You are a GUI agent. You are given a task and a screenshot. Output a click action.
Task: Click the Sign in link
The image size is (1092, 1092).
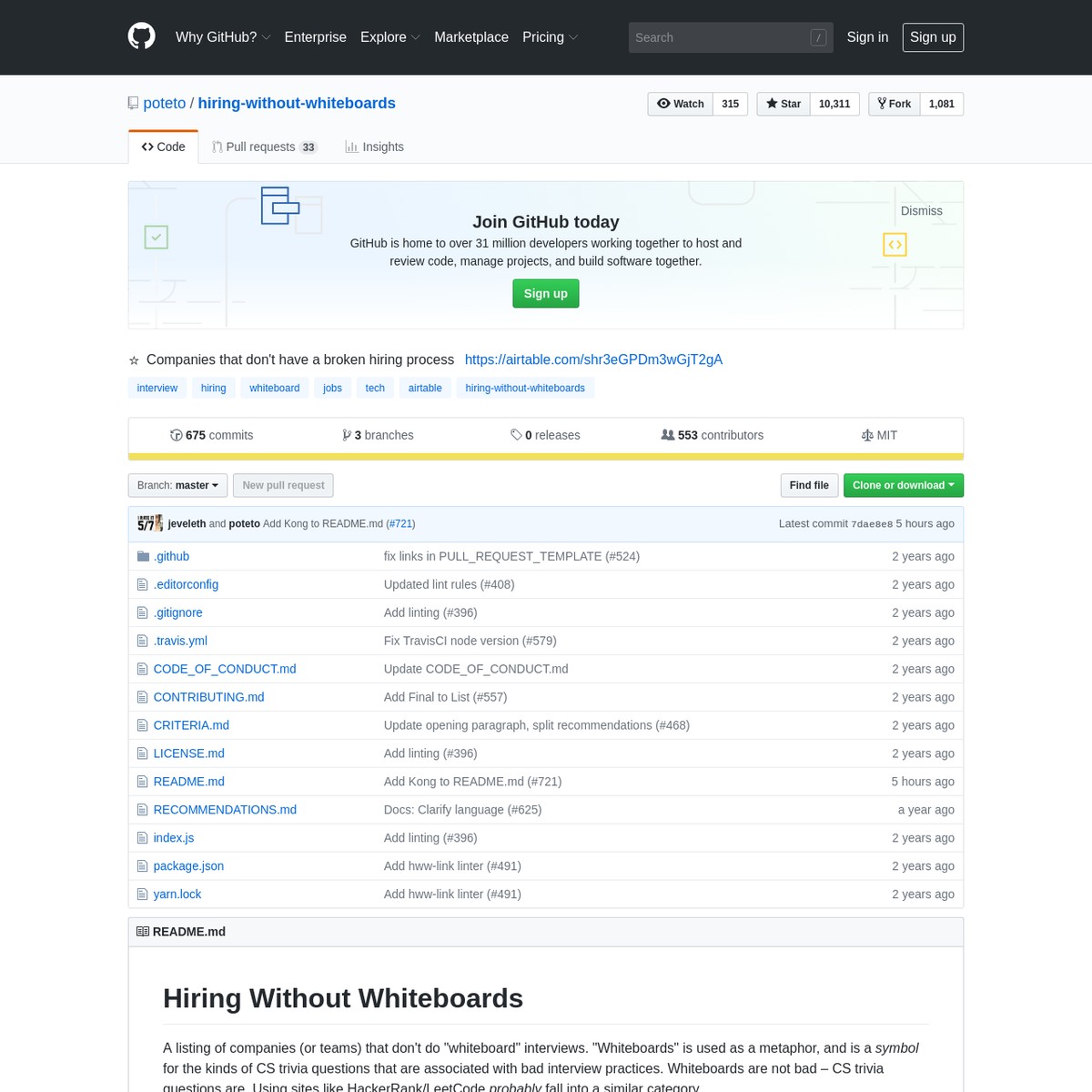pyautogui.click(x=867, y=37)
